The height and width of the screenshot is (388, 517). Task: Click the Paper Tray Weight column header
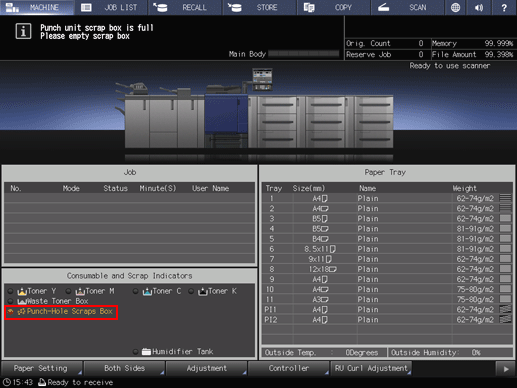point(464,189)
